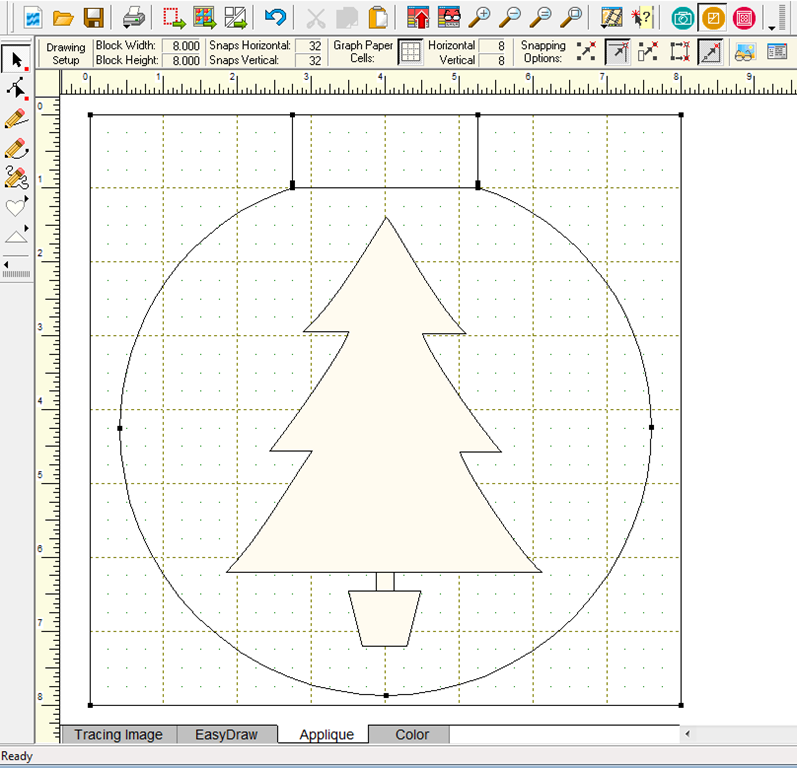Click the Snaps Horizontal field
Screen dimensions: 797x768
(x=309, y=46)
